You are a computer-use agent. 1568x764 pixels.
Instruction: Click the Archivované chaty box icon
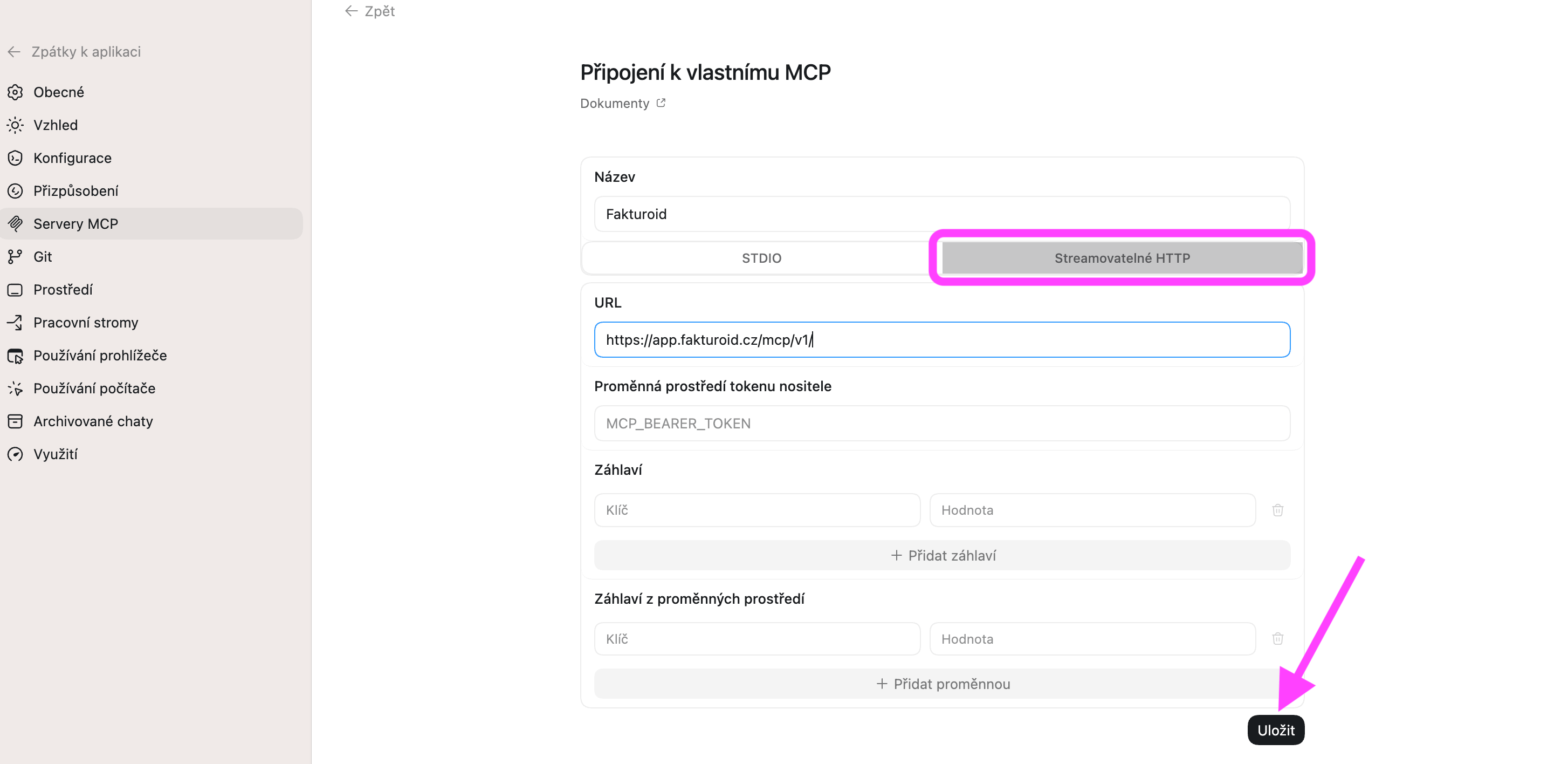(x=15, y=421)
